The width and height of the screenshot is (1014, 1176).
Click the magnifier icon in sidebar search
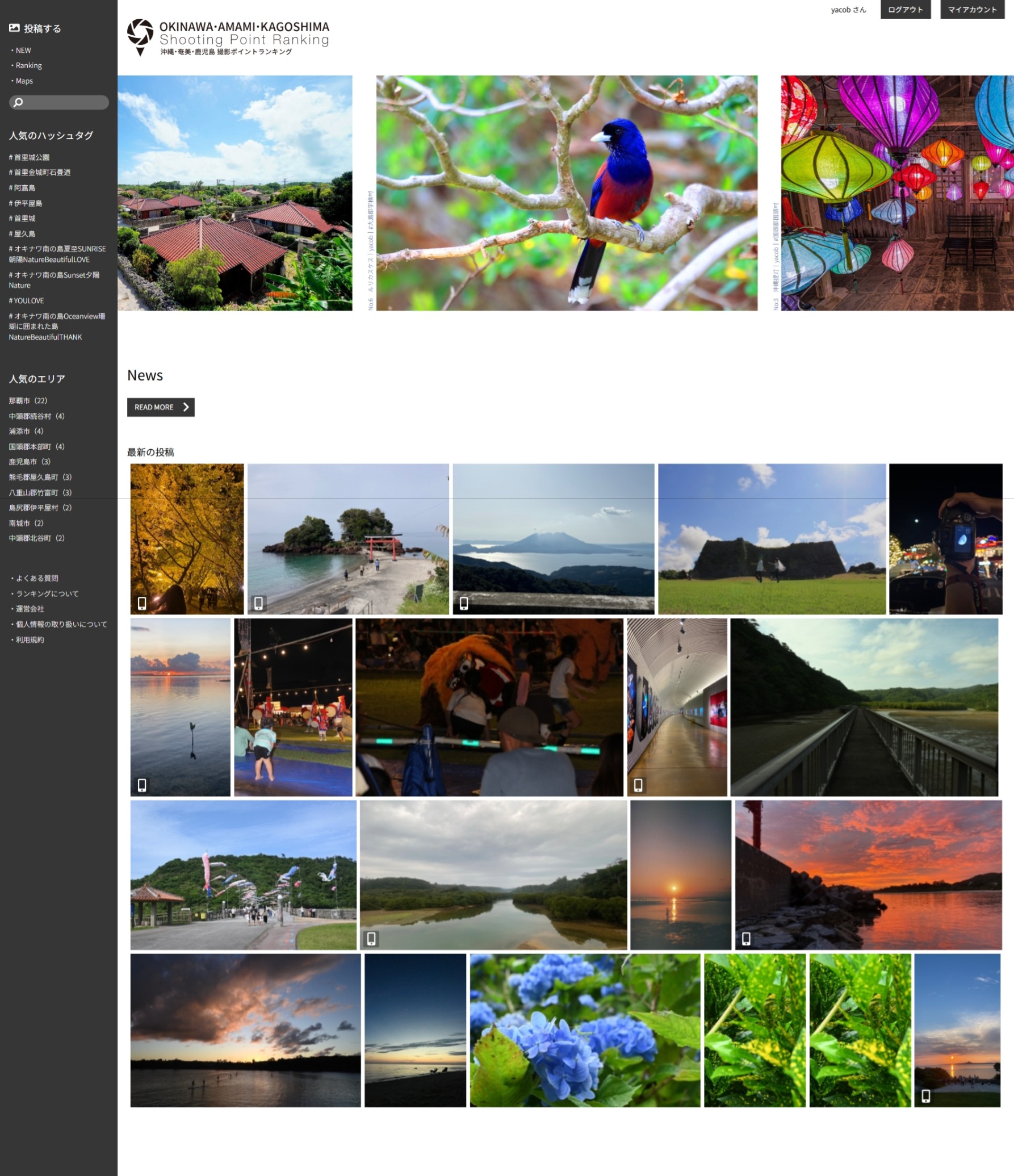pos(18,102)
